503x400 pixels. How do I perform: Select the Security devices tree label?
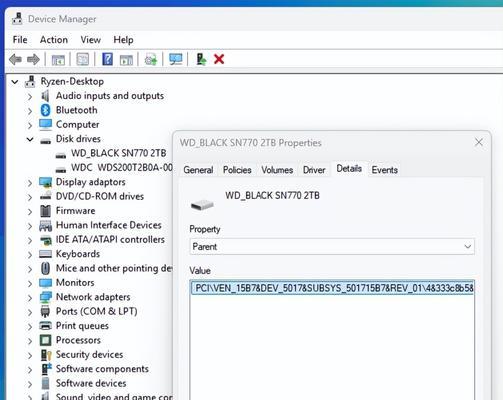point(89,355)
